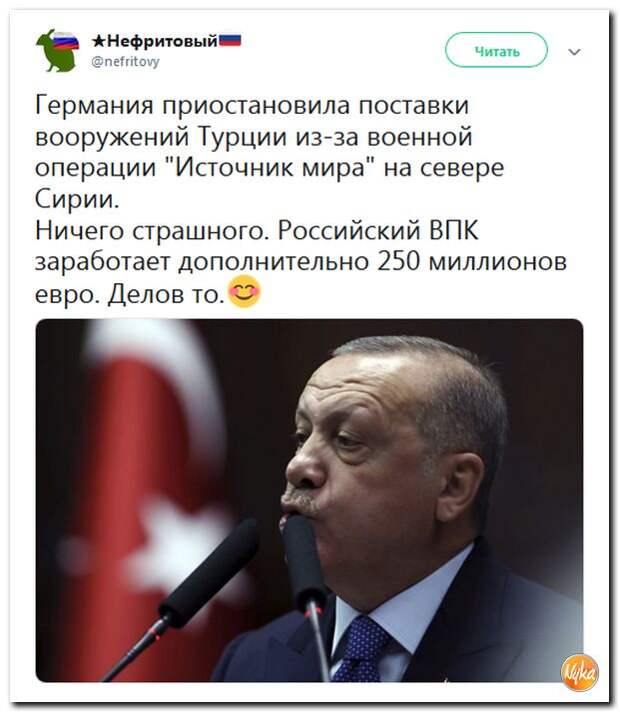Open the Нефритовый display name link
620x713 pixels.
[162, 41]
